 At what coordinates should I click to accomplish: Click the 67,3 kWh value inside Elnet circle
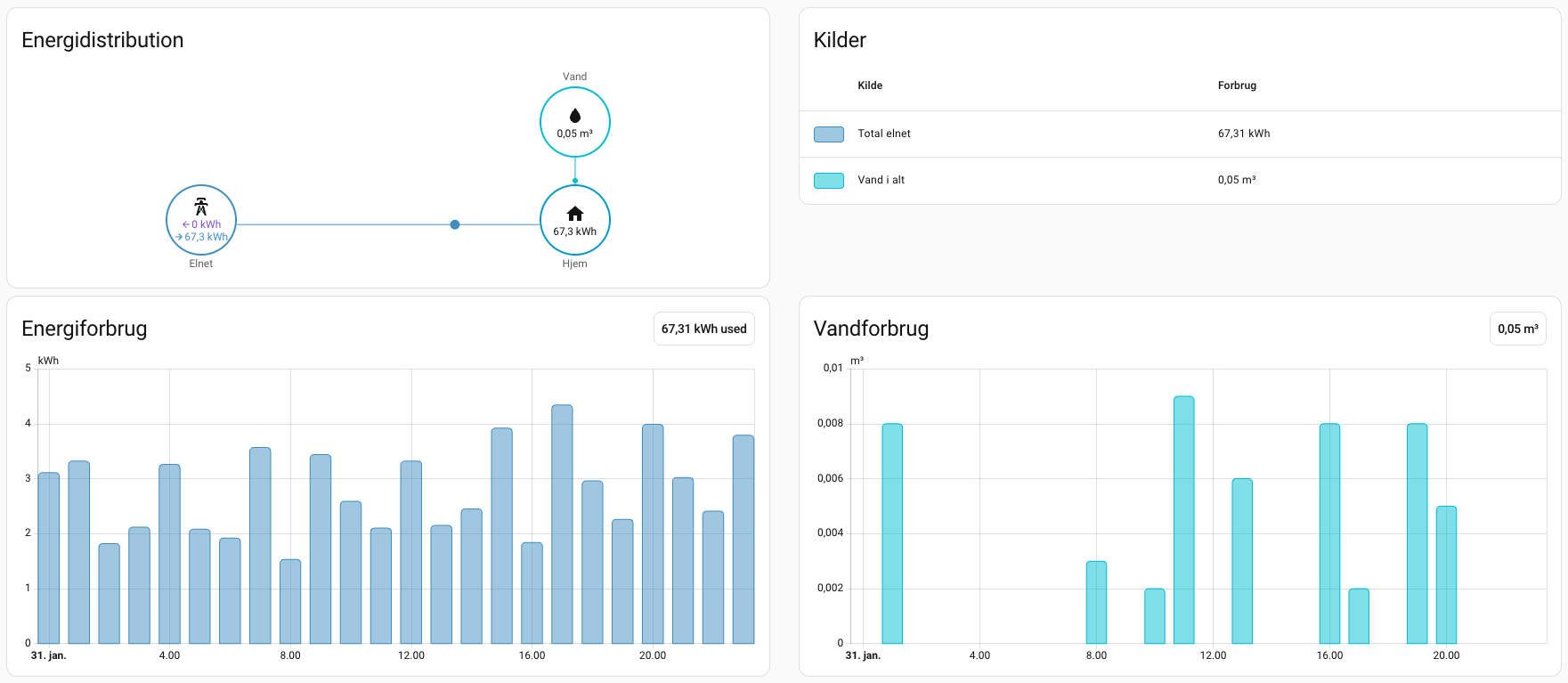(x=202, y=237)
